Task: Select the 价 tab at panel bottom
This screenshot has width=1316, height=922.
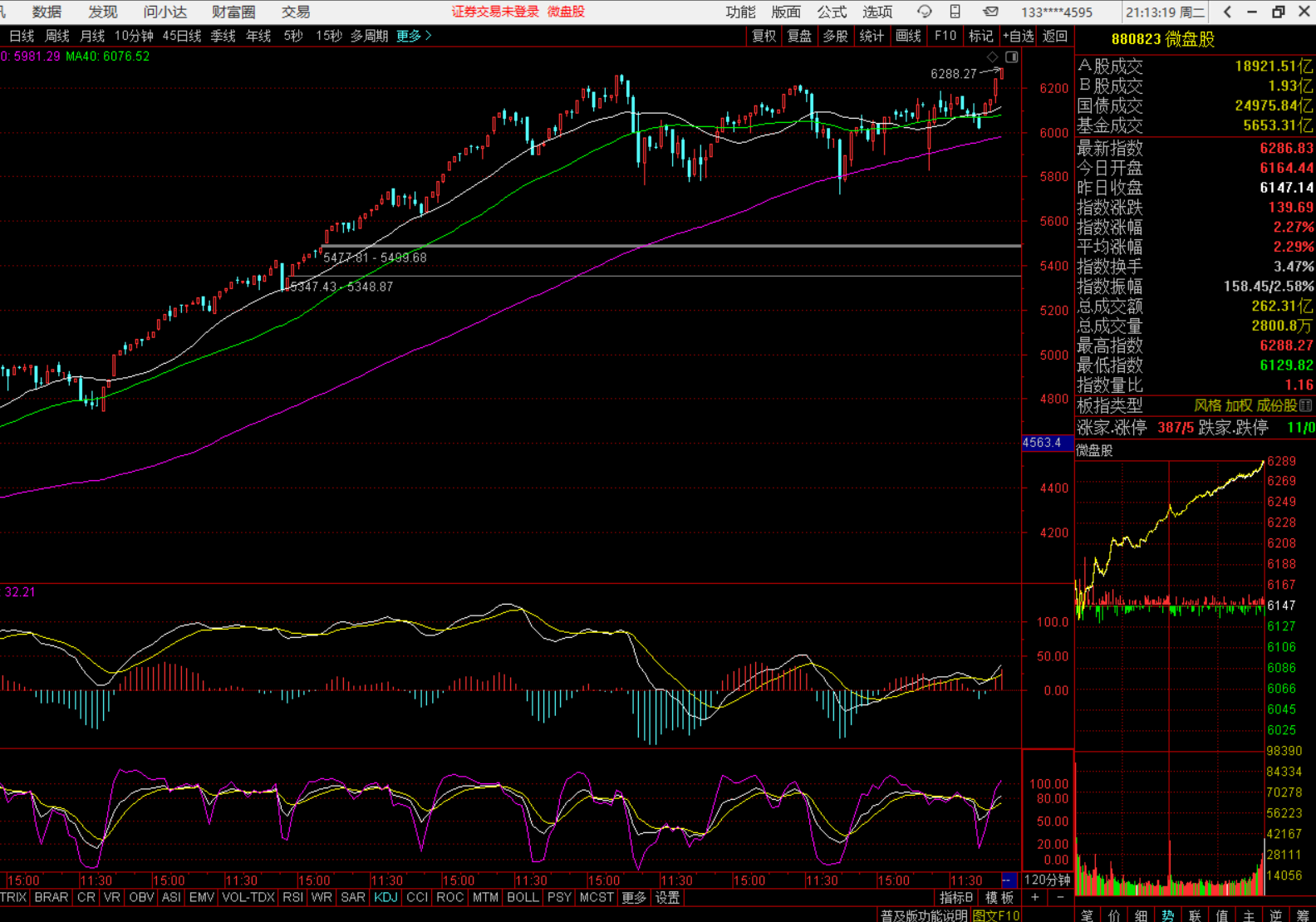Action: pyautogui.click(x=1114, y=915)
